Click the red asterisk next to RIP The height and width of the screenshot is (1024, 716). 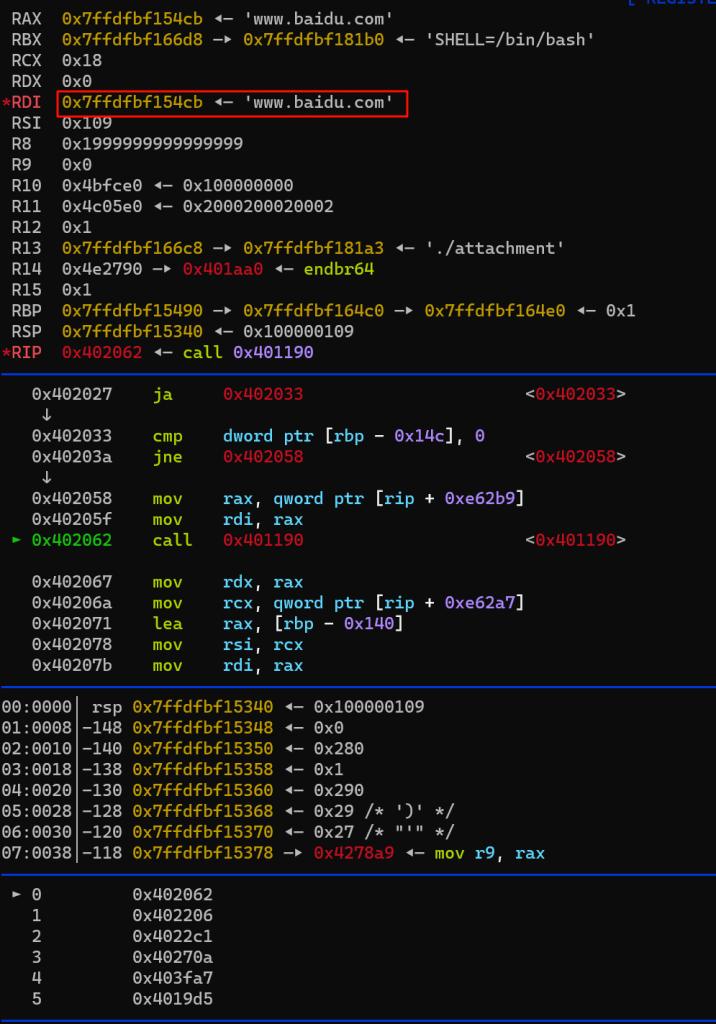click(x=6, y=352)
